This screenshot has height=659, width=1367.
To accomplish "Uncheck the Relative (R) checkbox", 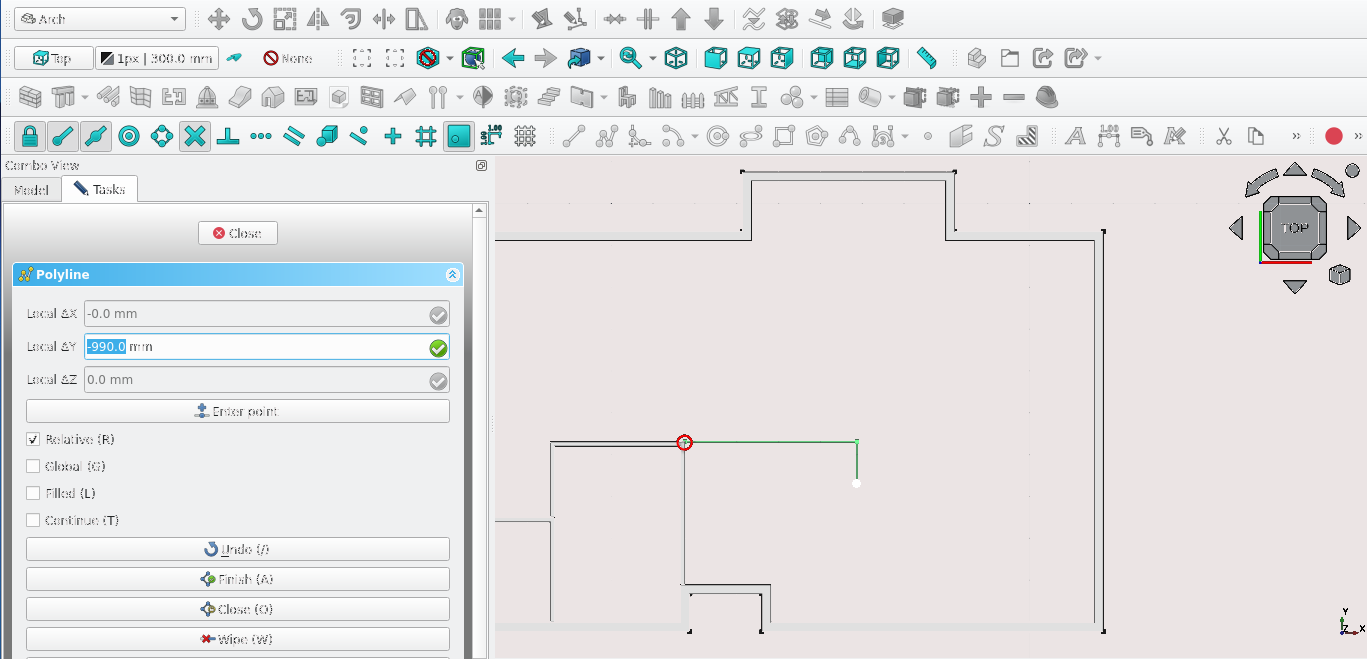I will [x=34, y=440].
